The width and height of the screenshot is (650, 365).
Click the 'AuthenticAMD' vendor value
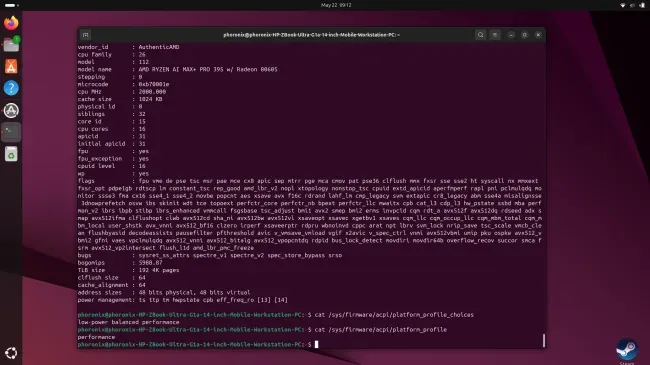click(x=159, y=47)
